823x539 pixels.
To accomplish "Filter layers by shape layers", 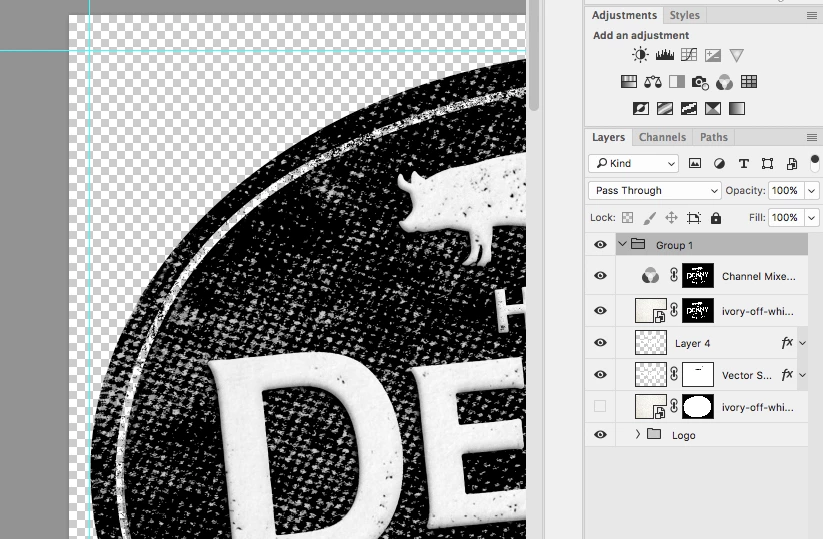I will 767,164.
